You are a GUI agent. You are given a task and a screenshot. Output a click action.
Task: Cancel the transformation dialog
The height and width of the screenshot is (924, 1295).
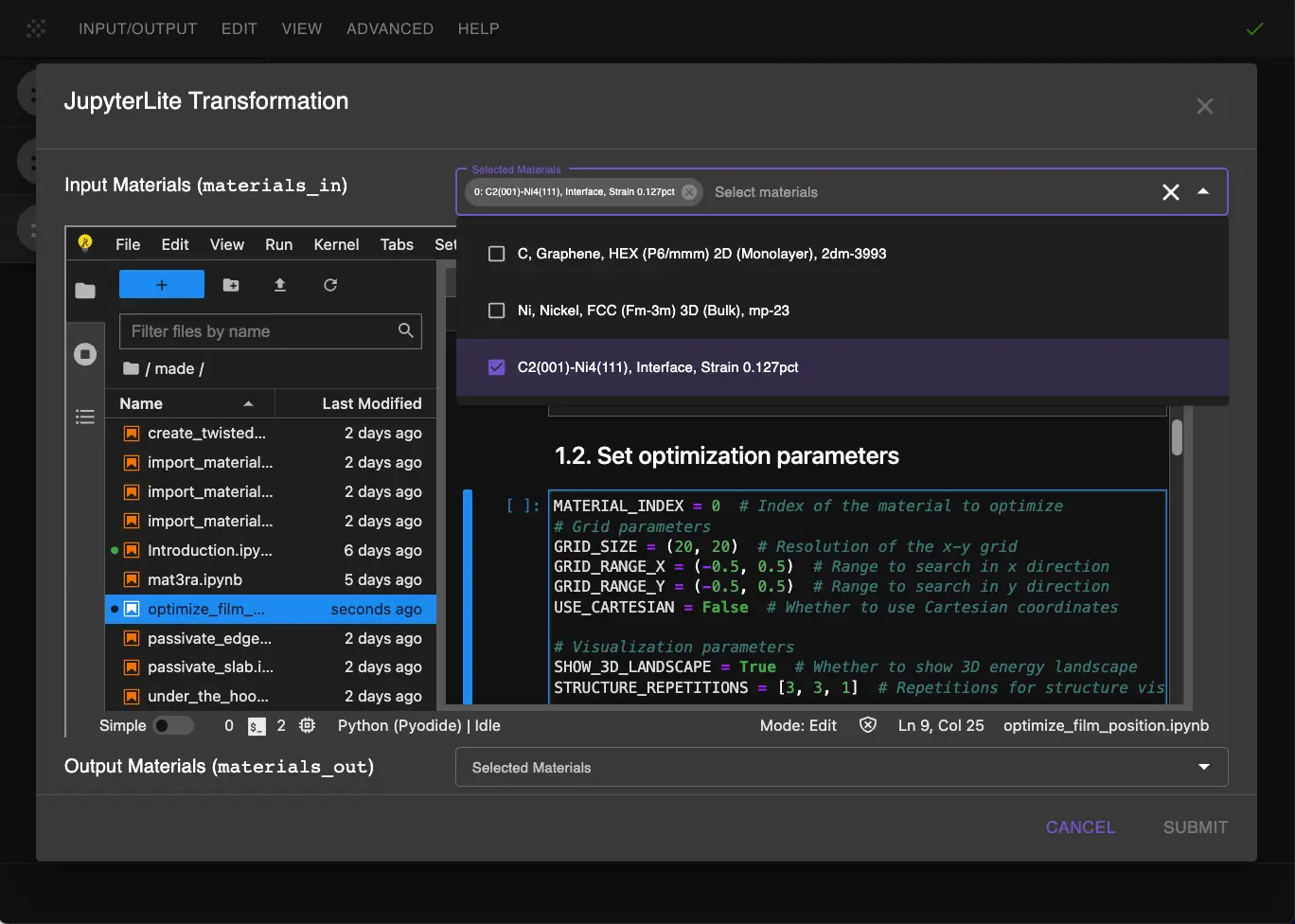pos(1079,826)
